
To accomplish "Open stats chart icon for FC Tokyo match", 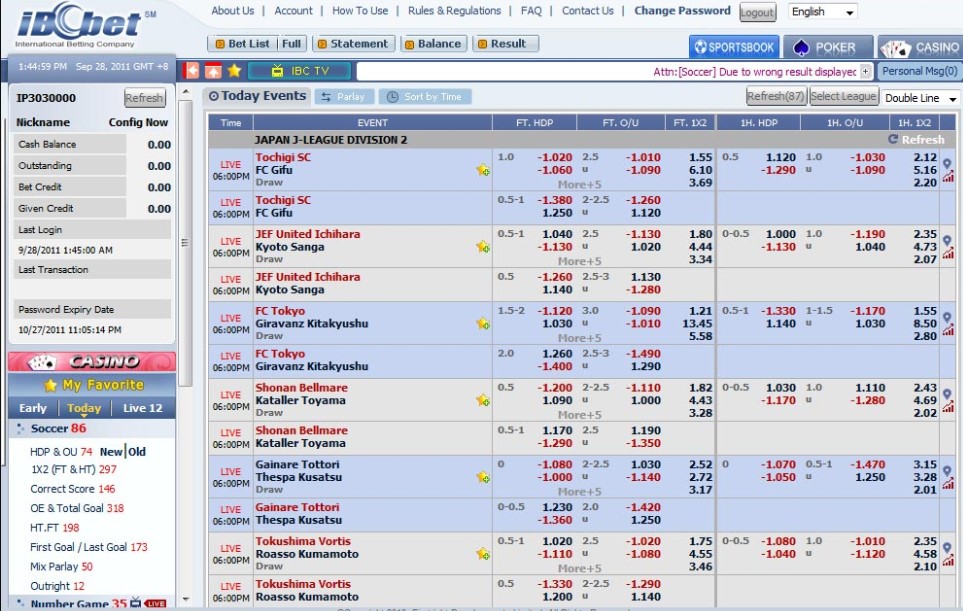I will click(x=948, y=330).
